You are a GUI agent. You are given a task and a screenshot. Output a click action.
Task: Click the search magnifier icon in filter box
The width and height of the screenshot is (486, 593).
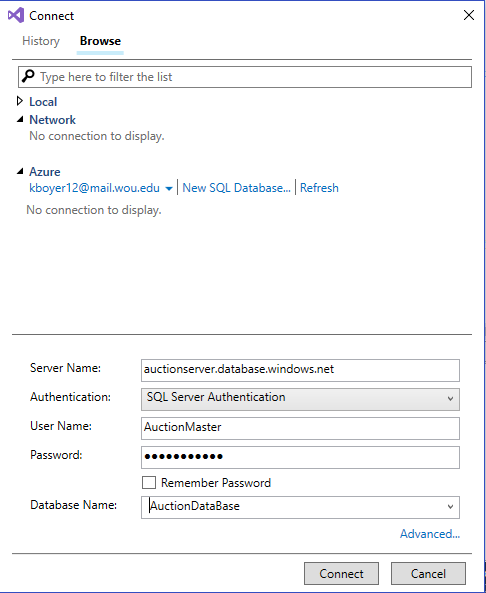(x=28, y=76)
